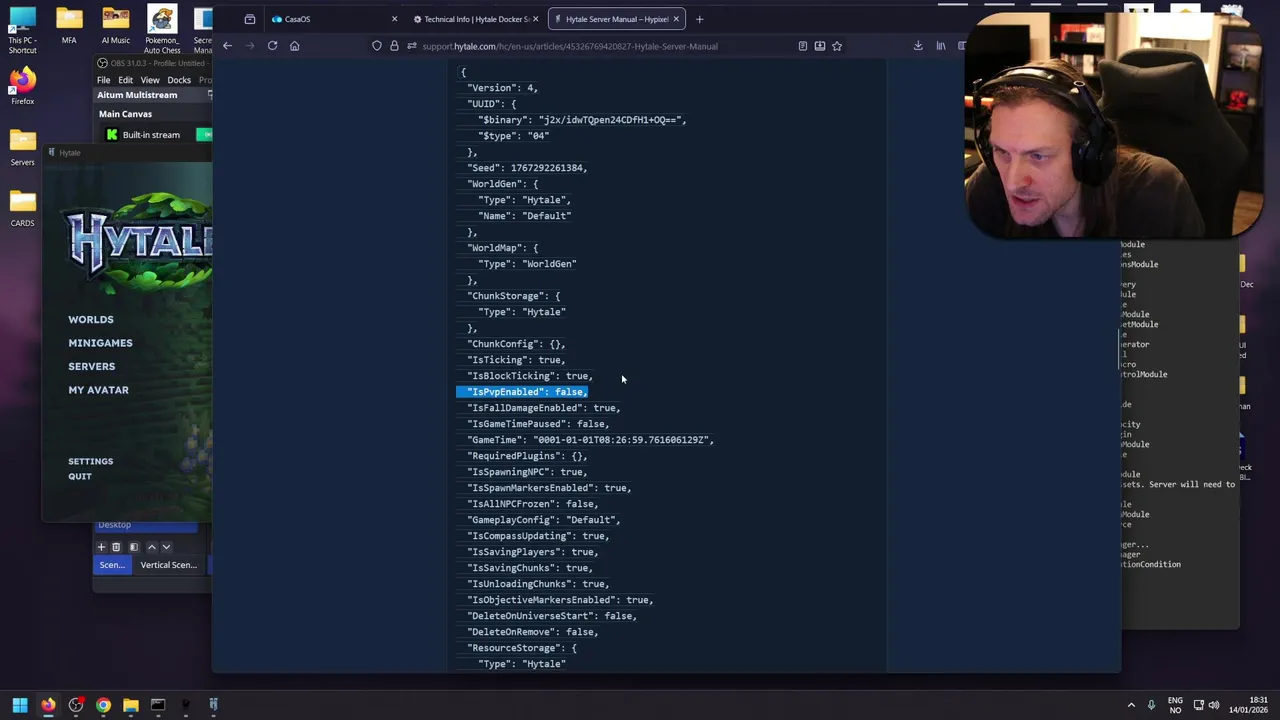Select the Vertical Scenes dock tab
Image resolution: width=1280 pixels, height=720 pixels.
pyautogui.click(x=168, y=565)
